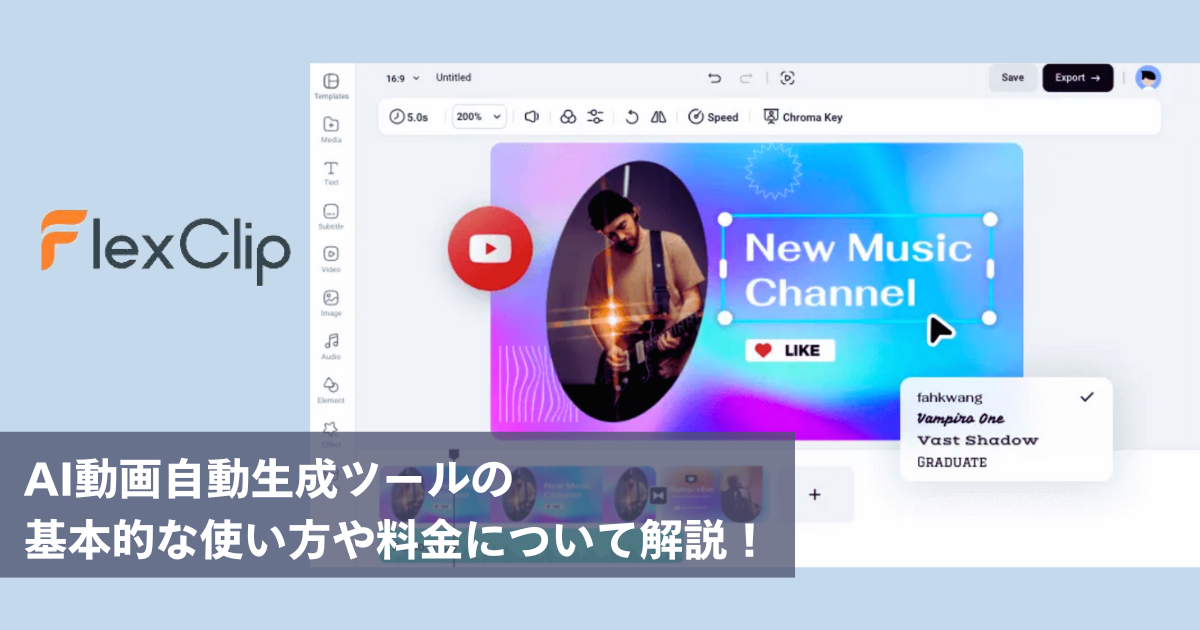Image resolution: width=1200 pixels, height=630 pixels.
Task: Open the Chroma Key tool
Action: [803, 117]
